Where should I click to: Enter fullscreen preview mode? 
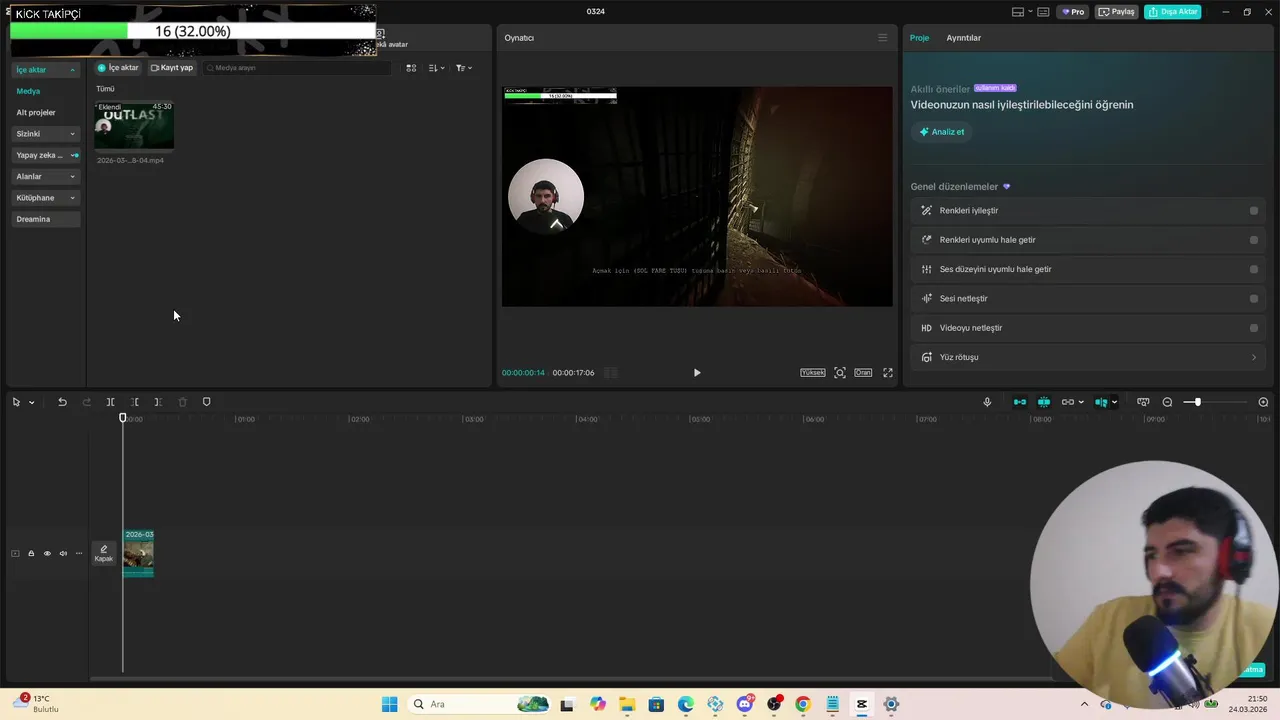[x=887, y=372]
